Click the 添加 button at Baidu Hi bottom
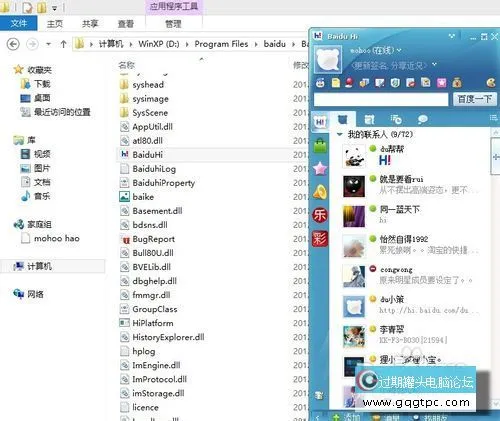The width and height of the screenshot is (500, 421). pos(347,417)
